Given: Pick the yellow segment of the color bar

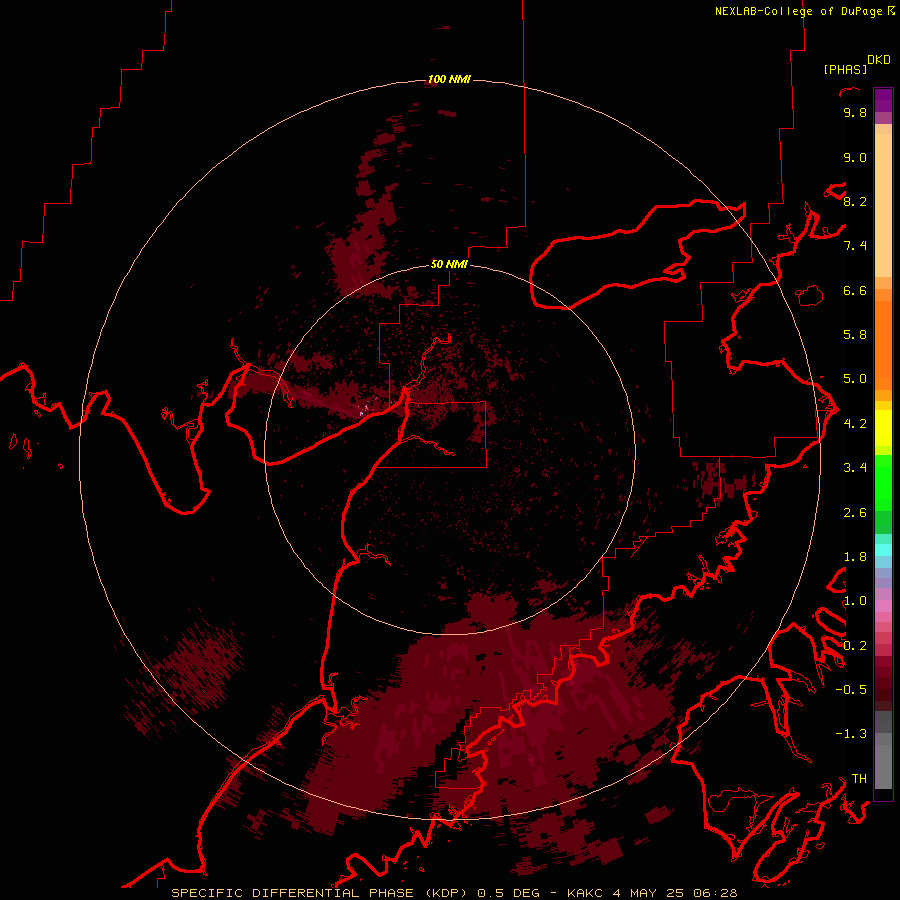Looking at the screenshot, I should tap(883, 427).
